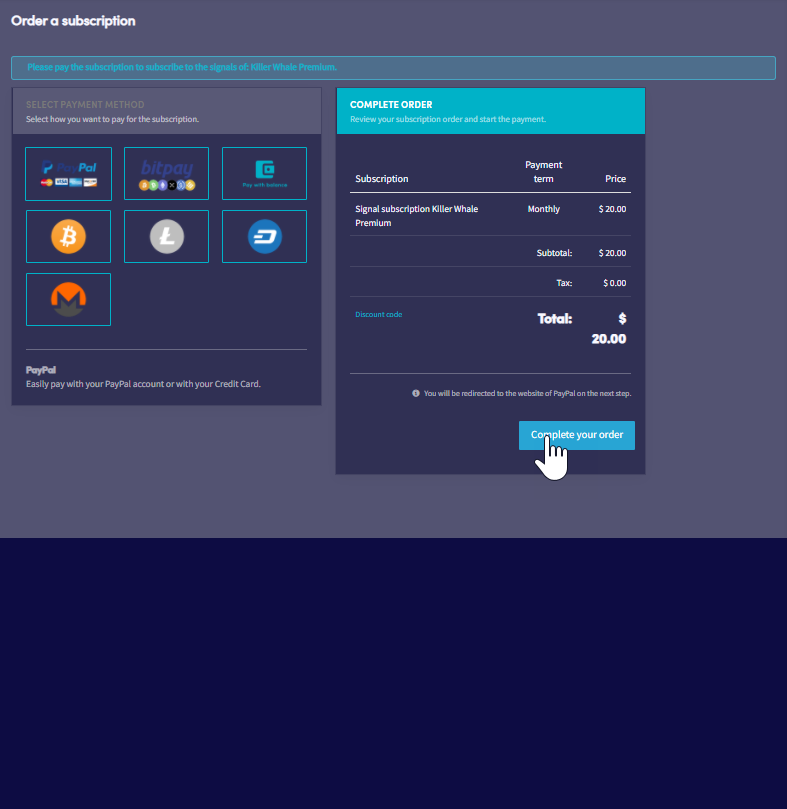The width and height of the screenshot is (787, 809).
Task: Click the Subscription column header
Action: click(381, 179)
